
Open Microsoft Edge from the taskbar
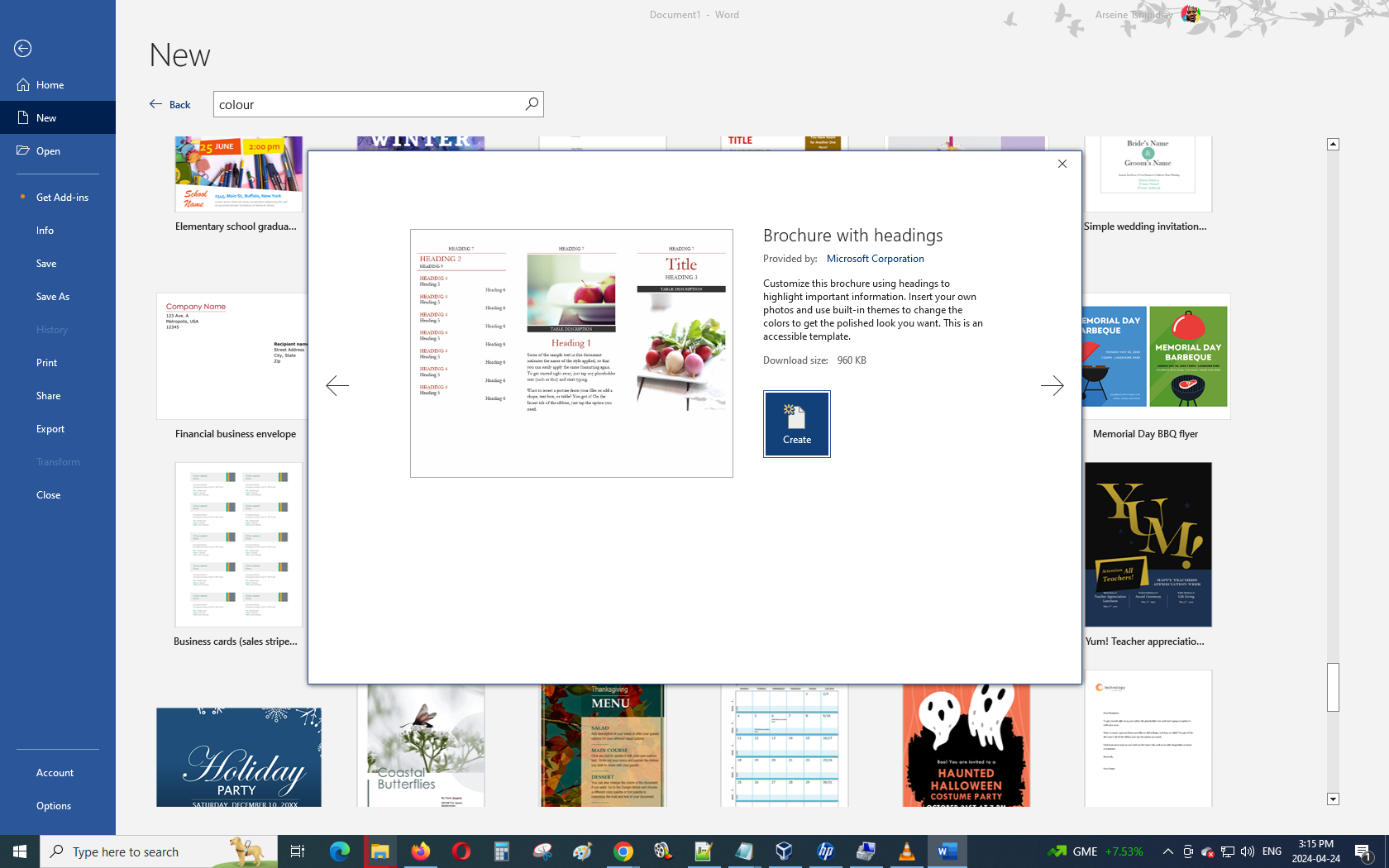[x=339, y=851]
